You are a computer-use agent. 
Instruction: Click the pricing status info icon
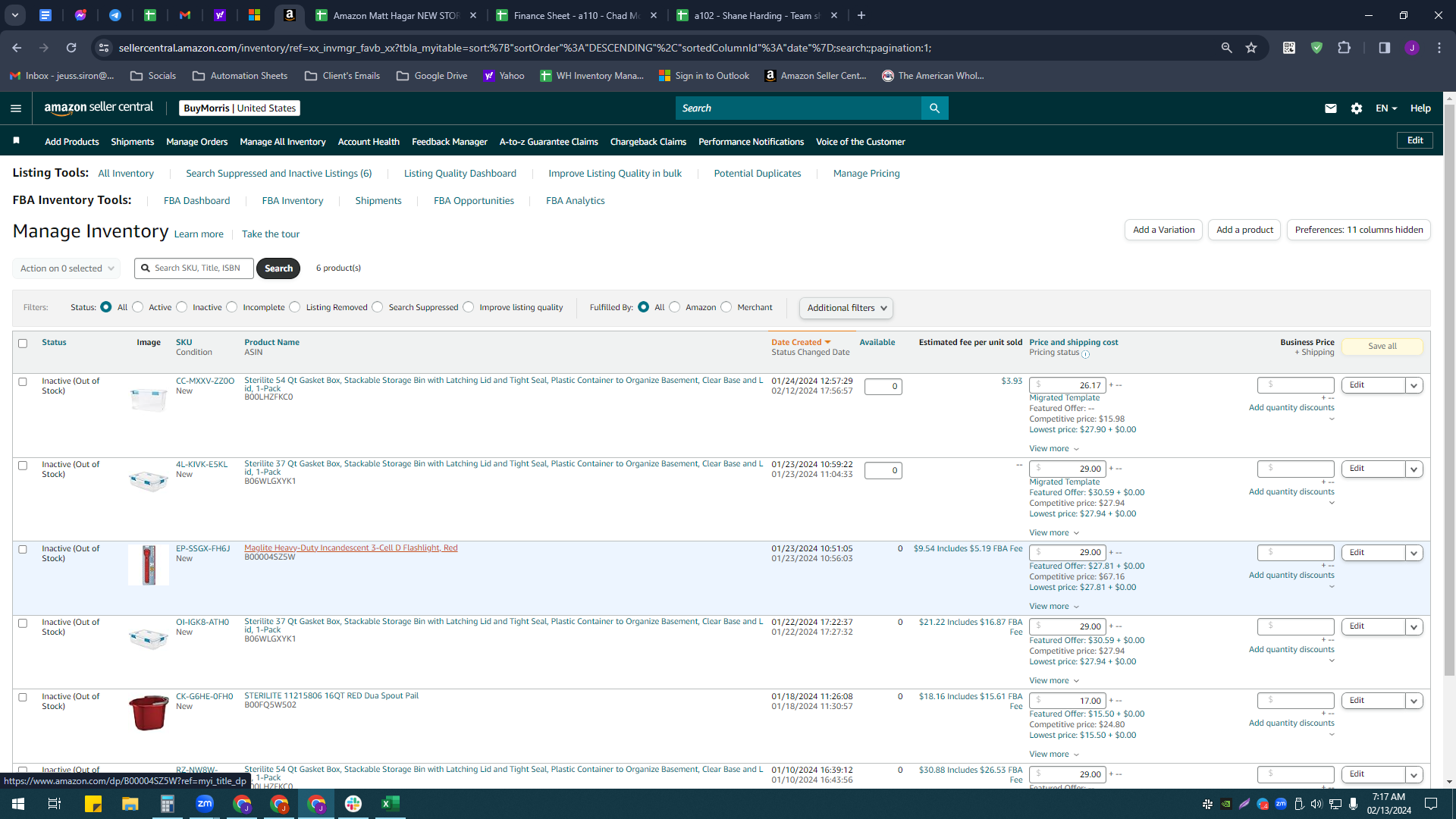pos(1086,354)
